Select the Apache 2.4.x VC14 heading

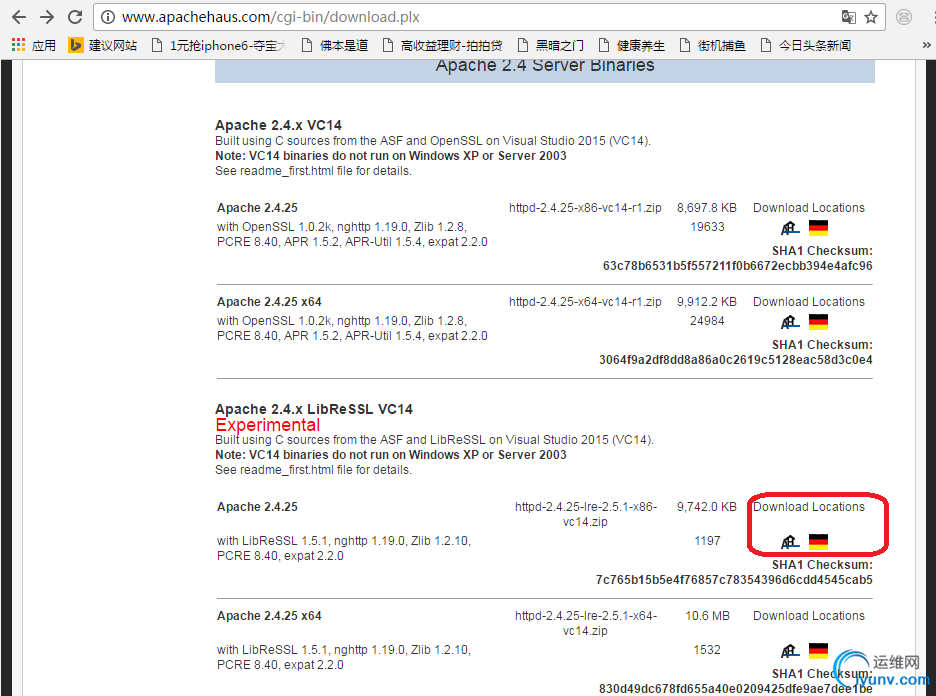tap(278, 125)
